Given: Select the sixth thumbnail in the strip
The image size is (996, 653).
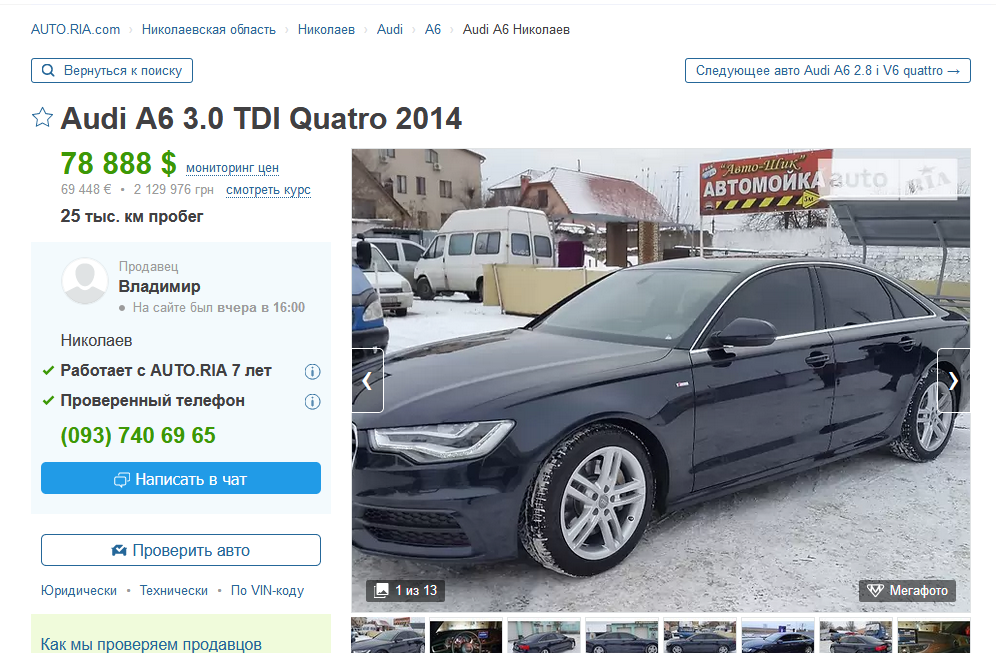Looking at the screenshot, I should [777, 635].
